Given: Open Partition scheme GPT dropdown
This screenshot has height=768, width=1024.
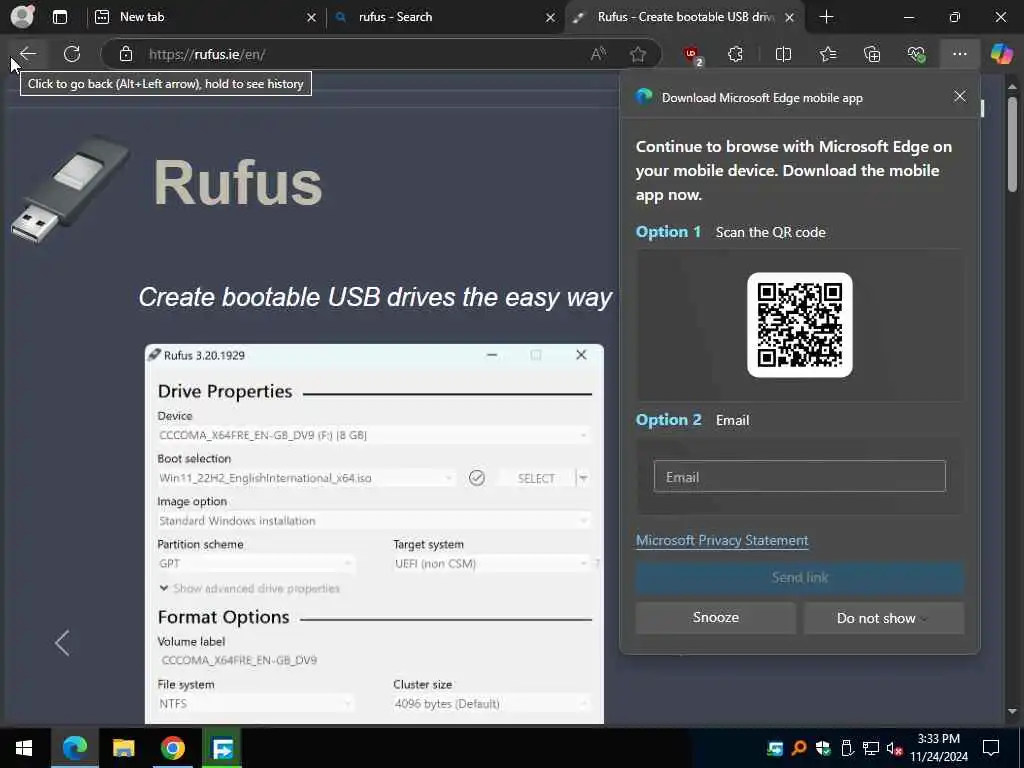Looking at the screenshot, I should [256, 564].
